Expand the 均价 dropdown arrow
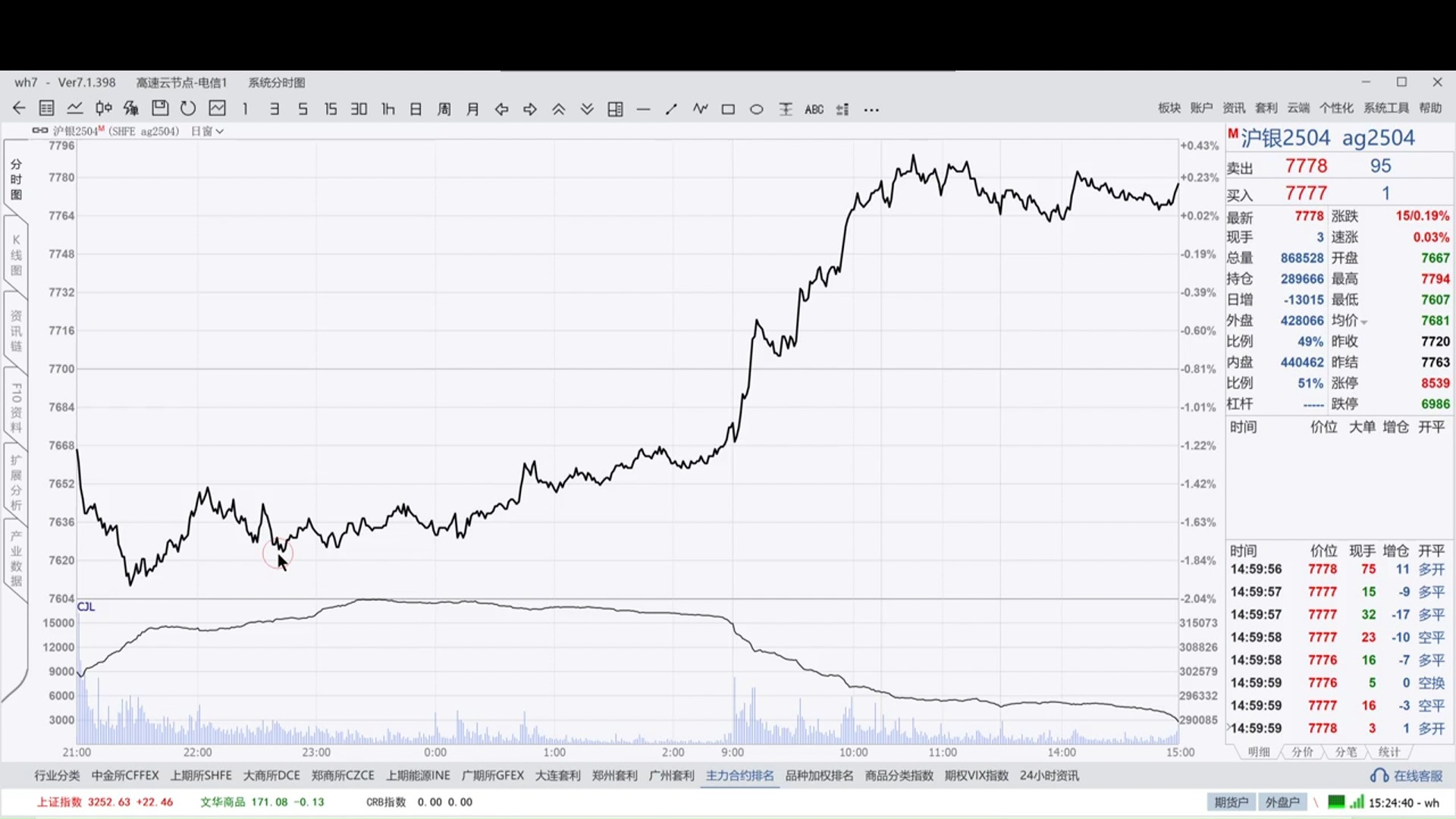The width and height of the screenshot is (1456, 819). click(1364, 322)
